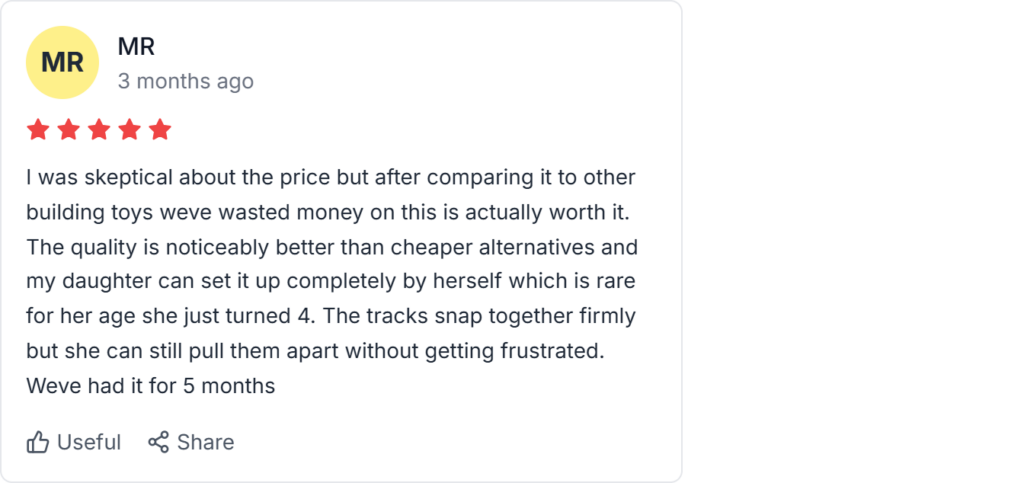
Task: Click the line beginning "my daughter can set"
Action: coord(331,281)
